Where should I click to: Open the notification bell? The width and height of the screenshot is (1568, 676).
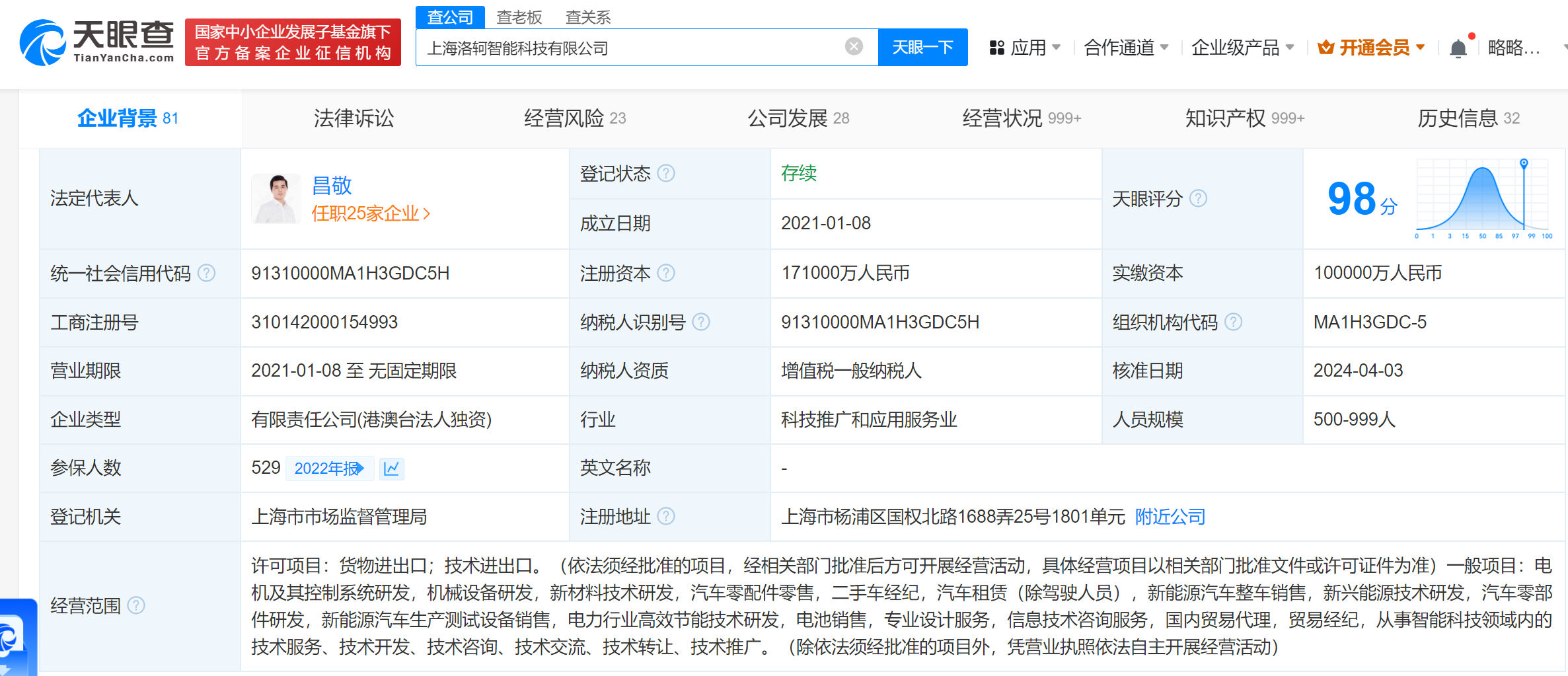tap(1458, 48)
